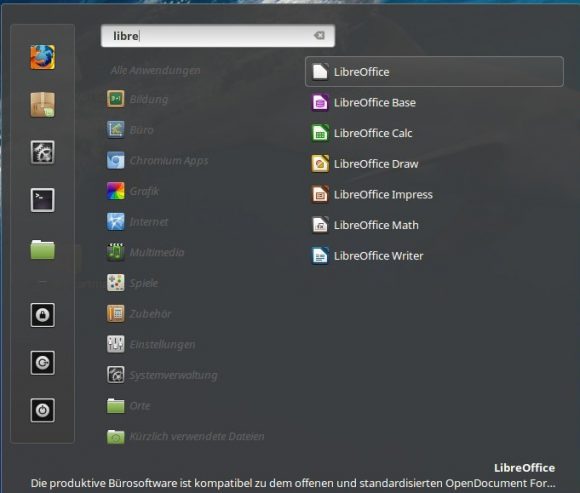Launch Firefox from the favorites sidebar

(43, 57)
